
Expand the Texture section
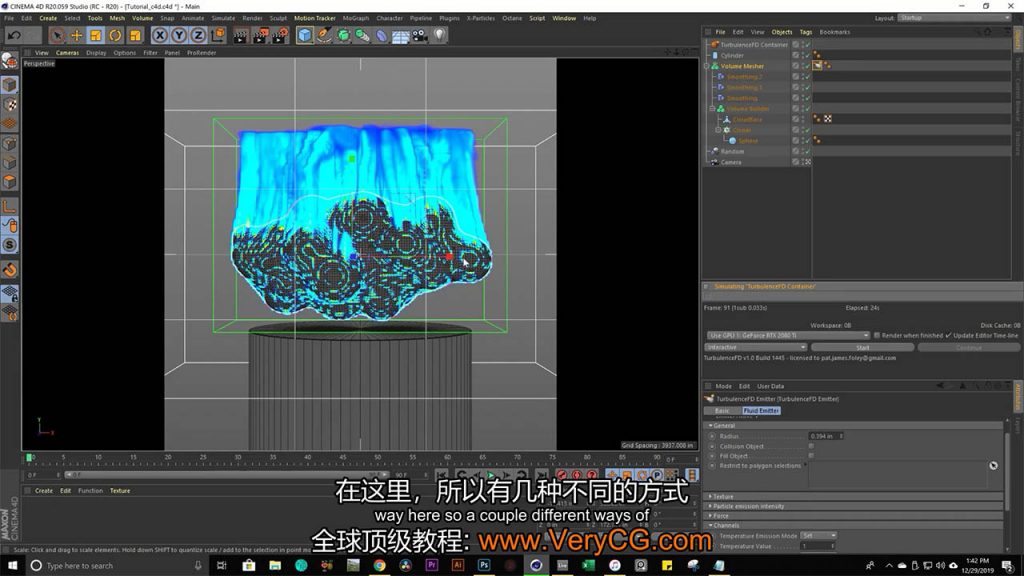711,496
